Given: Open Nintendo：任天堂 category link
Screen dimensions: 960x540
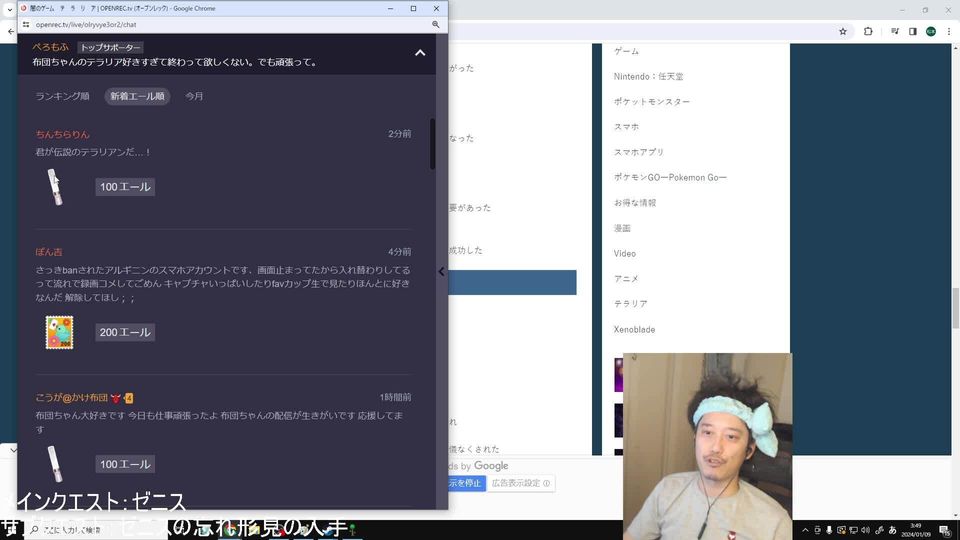Looking at the screenshot, I should coord(648,77).
